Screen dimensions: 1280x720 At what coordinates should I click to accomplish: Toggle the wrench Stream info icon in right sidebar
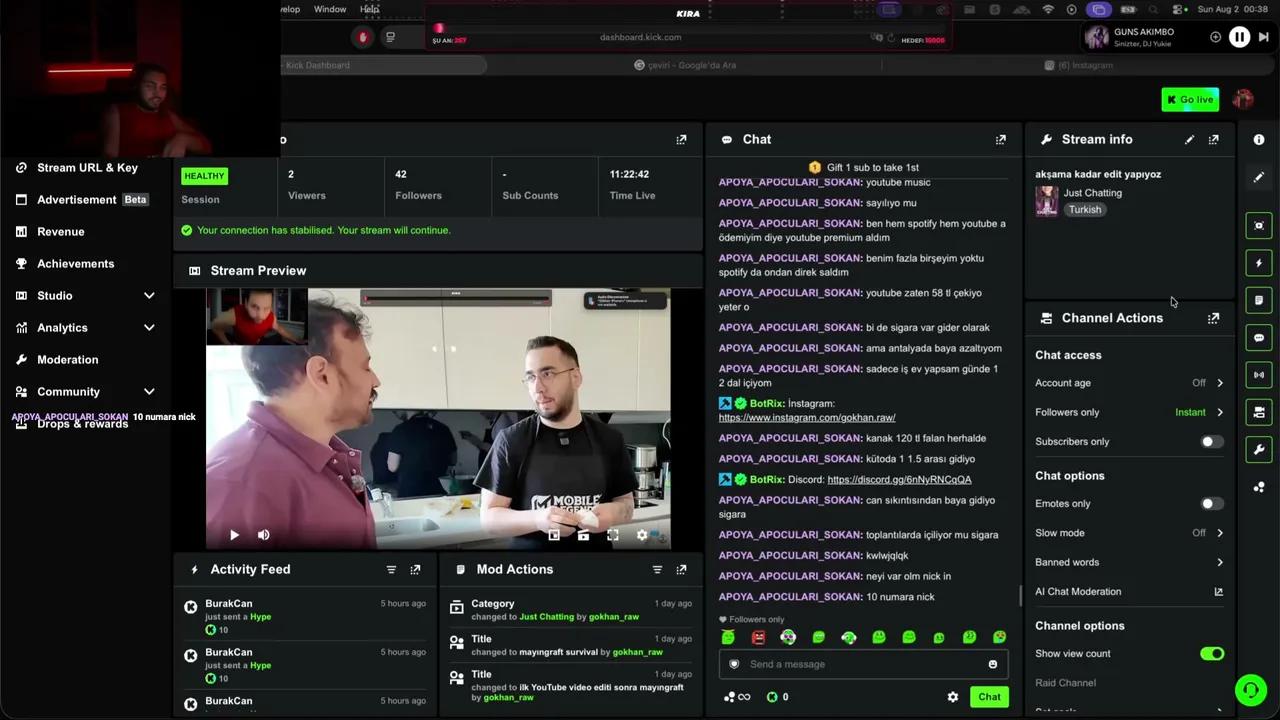click(1259, 449)
